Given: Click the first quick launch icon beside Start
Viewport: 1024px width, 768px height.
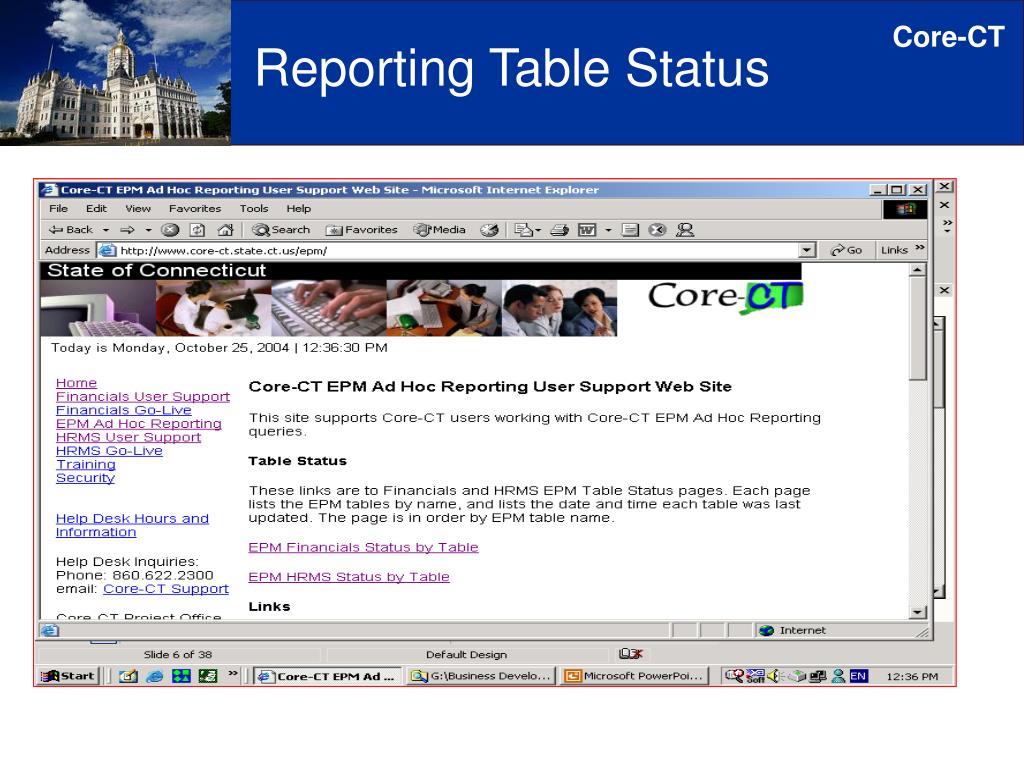Looking at the screenshot, I should click(128, 677).
